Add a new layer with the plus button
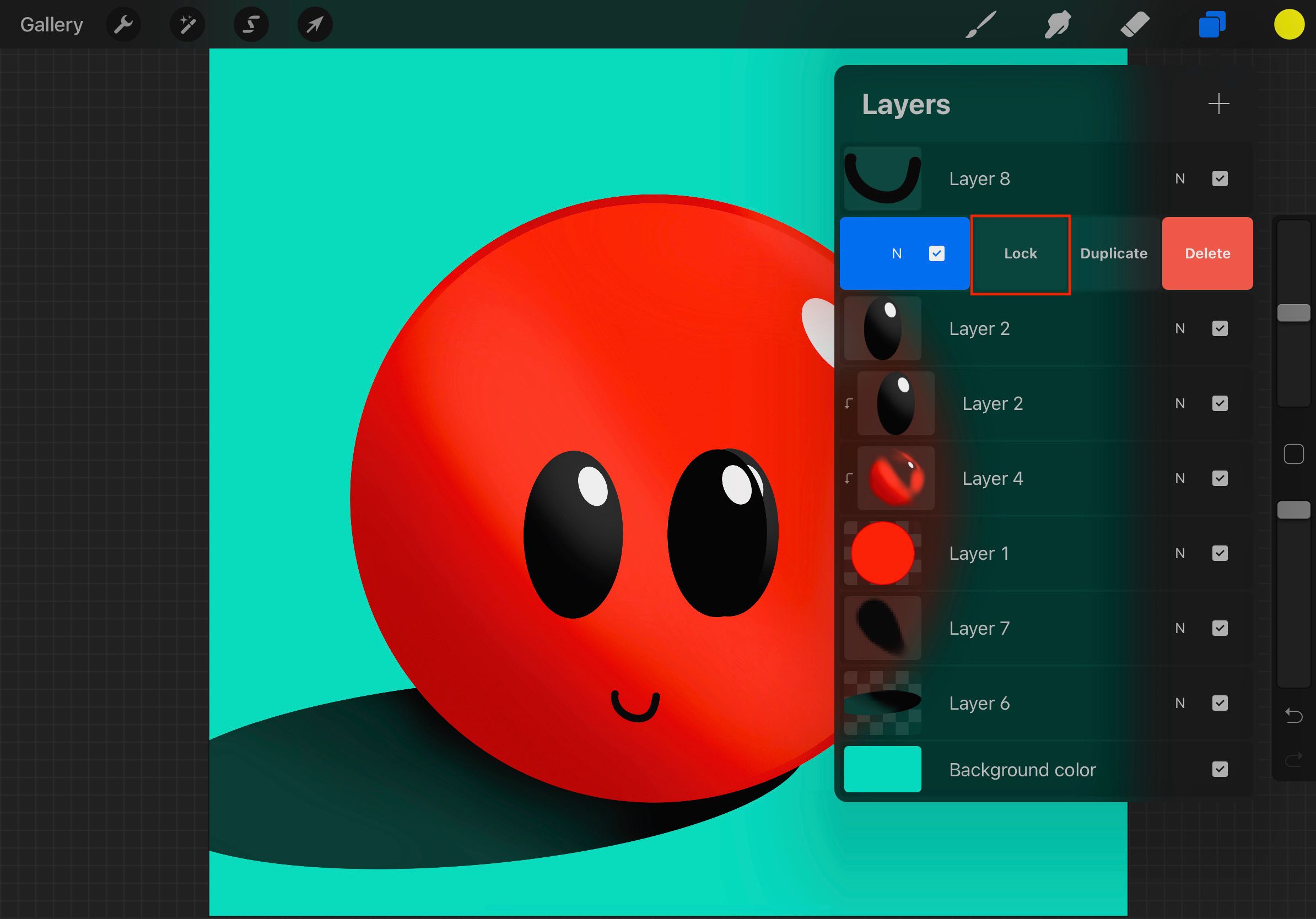Image resolution: width=1316 pixels, height=919 pixels. click(x=1218, y=104)
